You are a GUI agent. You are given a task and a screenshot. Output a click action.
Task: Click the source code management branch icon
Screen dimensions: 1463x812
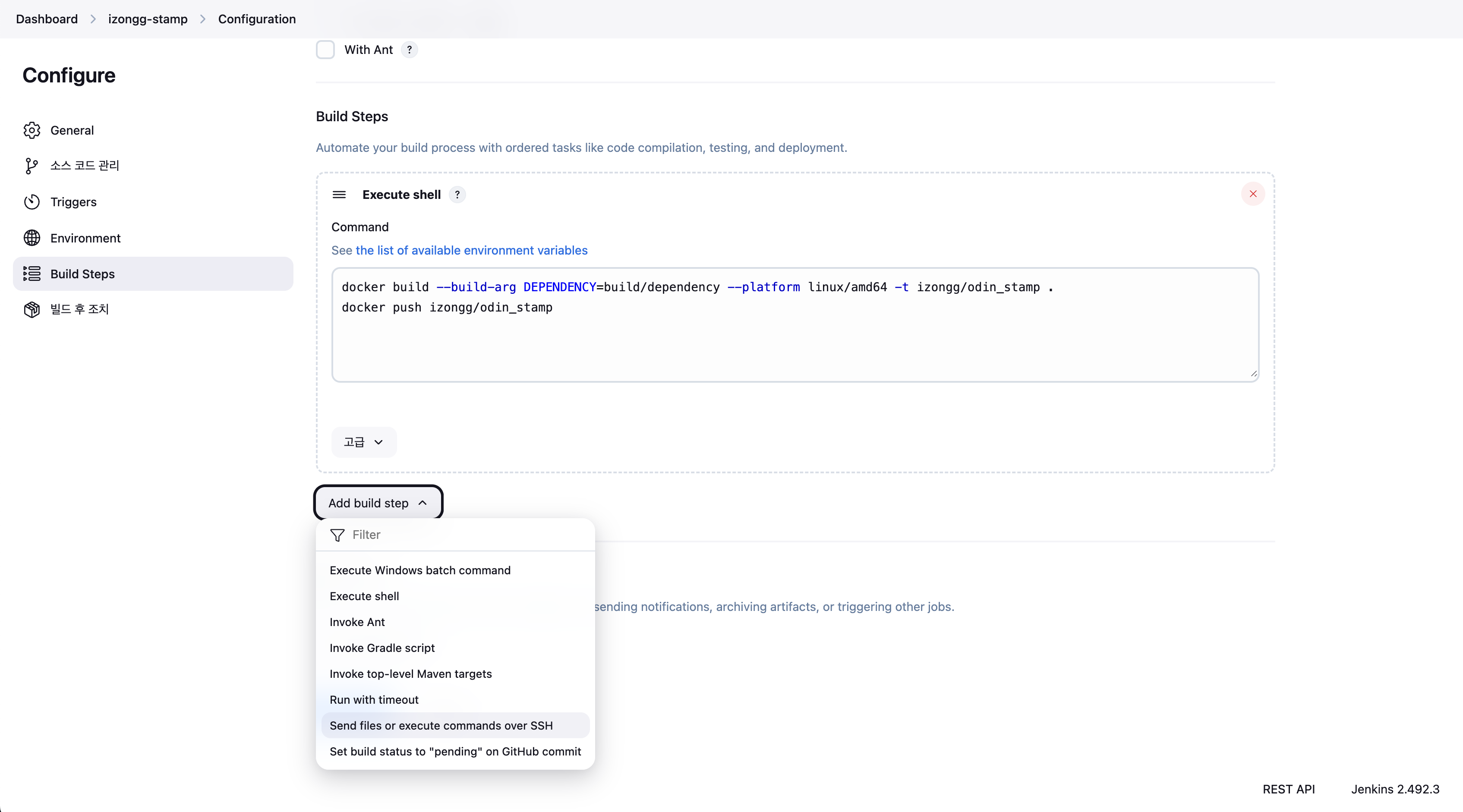point(32,166)
